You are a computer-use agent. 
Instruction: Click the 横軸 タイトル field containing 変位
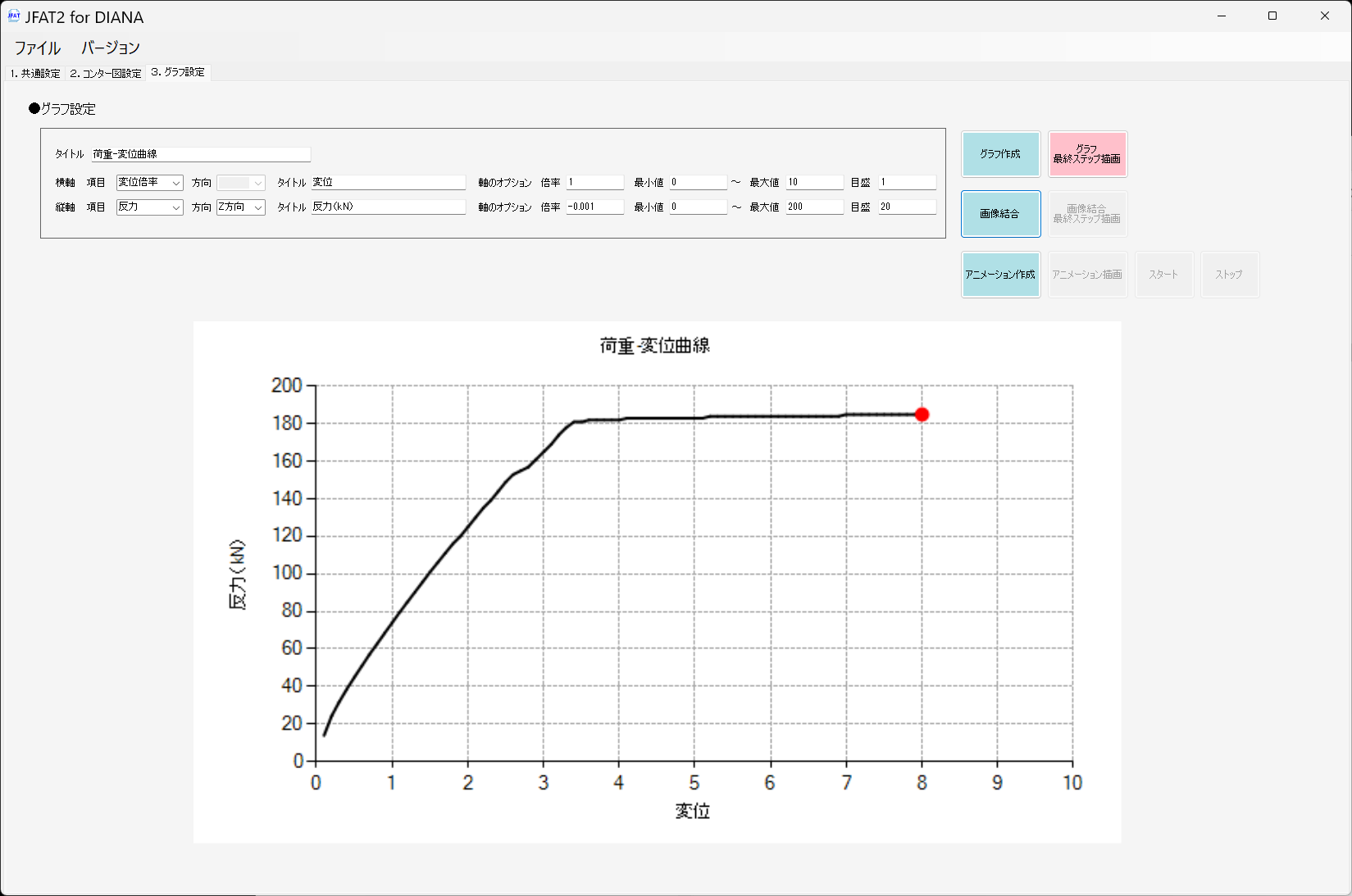tap(388, 183)
